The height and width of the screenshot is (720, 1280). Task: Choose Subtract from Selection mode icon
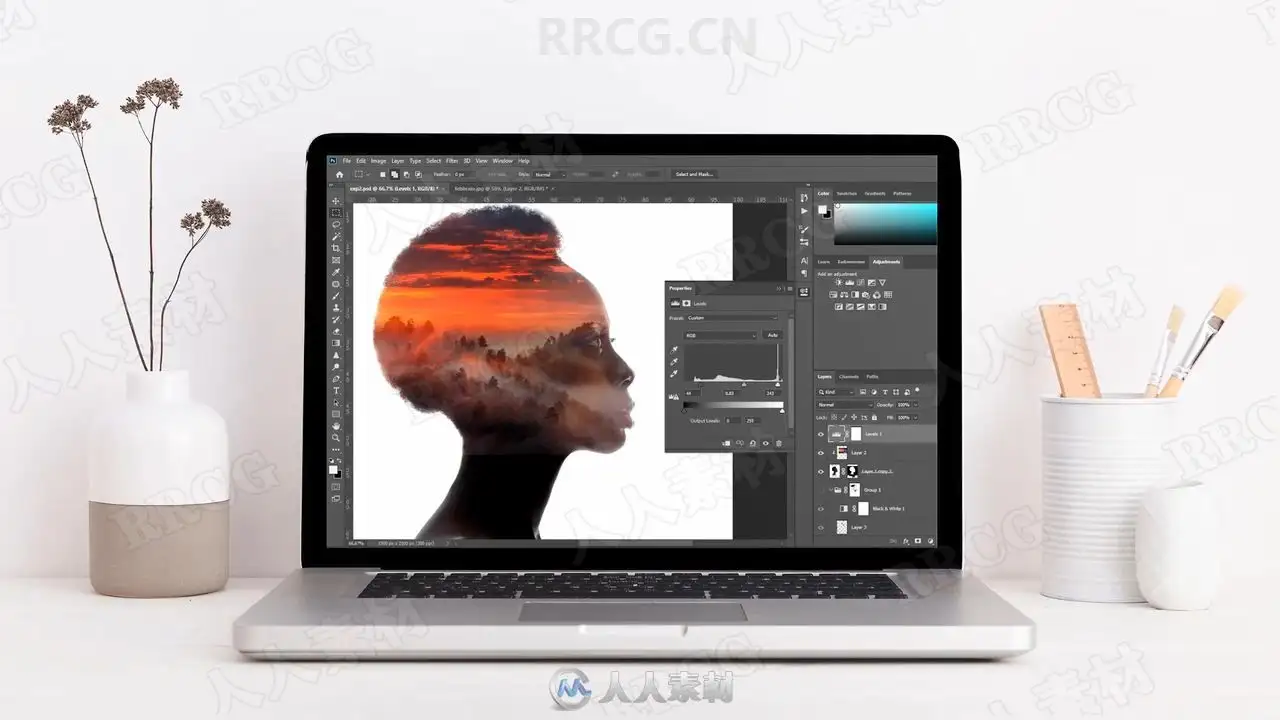(407, 174)
